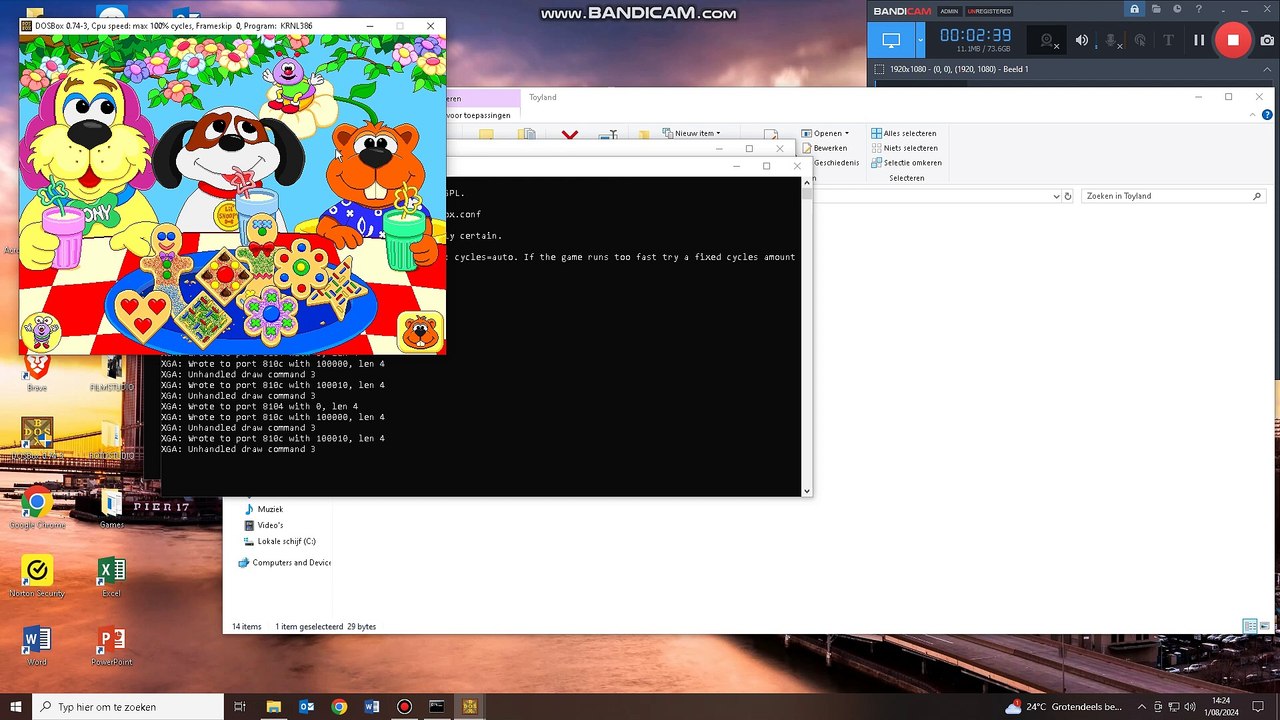Image resolution: width=1280 pixels, height=720 pixels.
Task: Open Bandicam's output folder icon
Action: [x=1155, y=10]
